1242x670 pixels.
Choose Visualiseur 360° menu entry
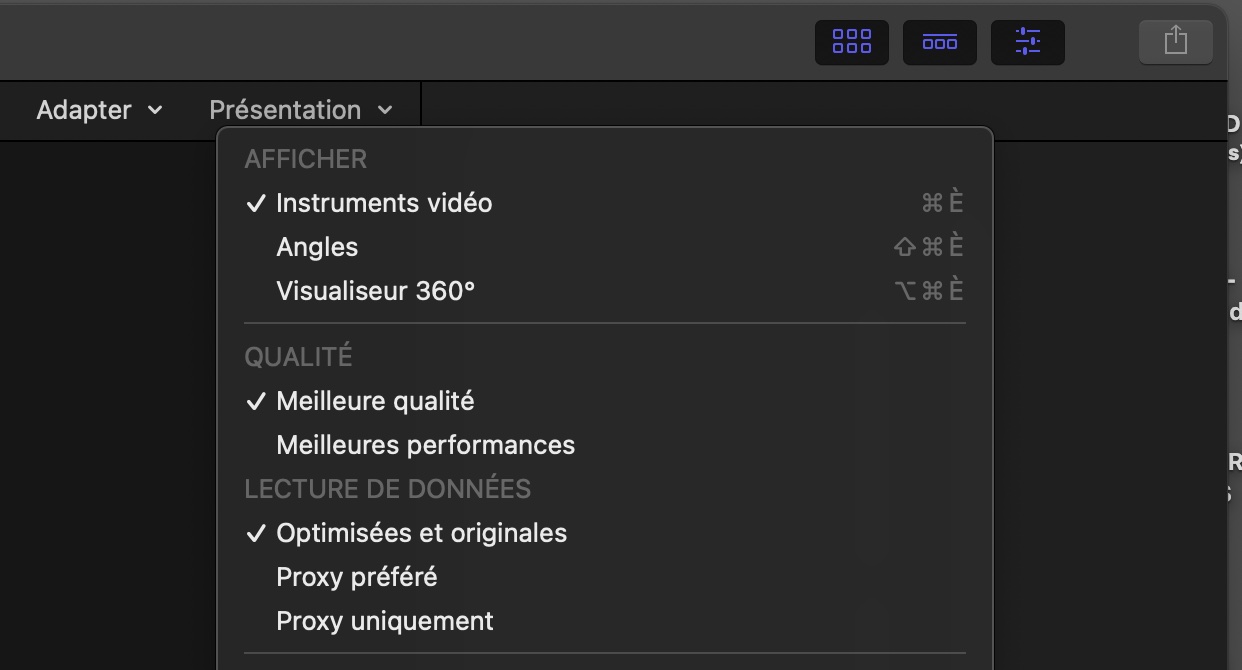pyautogui.click(x=605, y=291)
